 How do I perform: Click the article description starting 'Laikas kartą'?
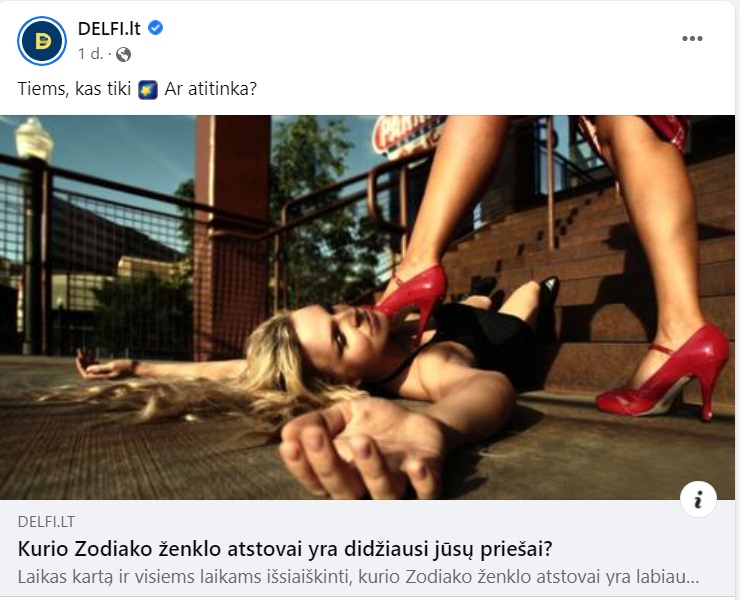(358, 577)
